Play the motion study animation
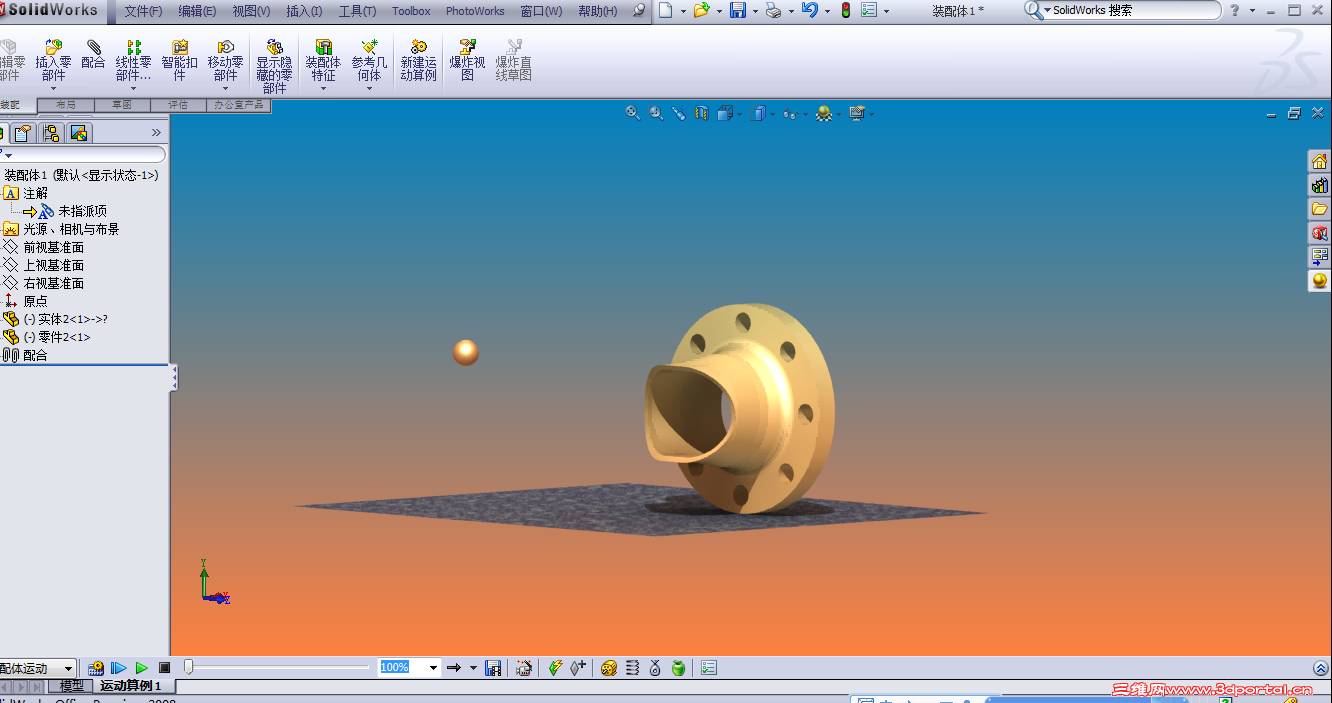Screen dimensions: 1332x703 click(x=141, y=667)
